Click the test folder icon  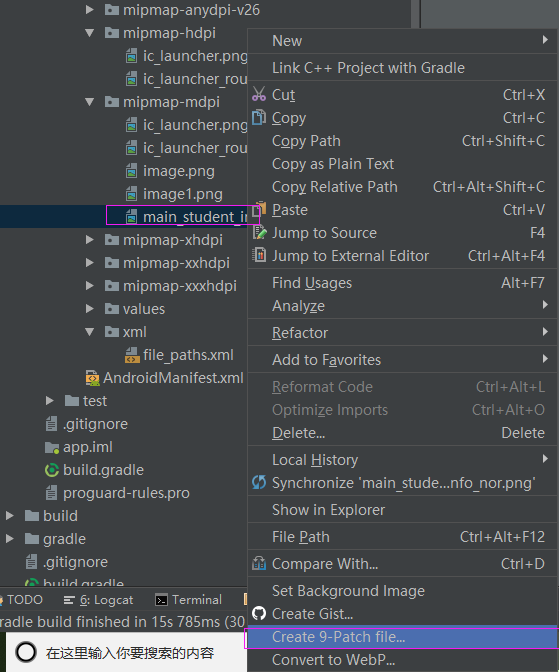tap(72, 401)
